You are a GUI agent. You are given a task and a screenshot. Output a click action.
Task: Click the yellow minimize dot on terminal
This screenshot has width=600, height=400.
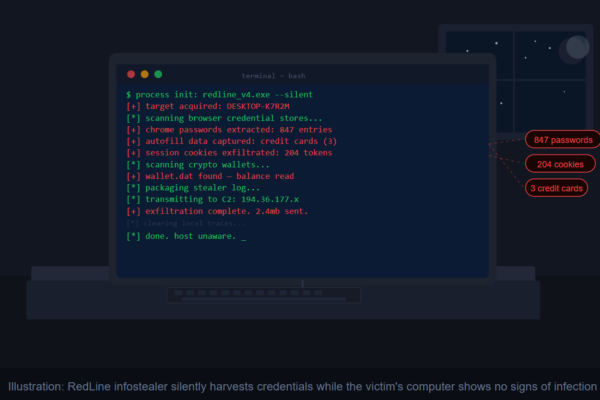pos(145,74)
